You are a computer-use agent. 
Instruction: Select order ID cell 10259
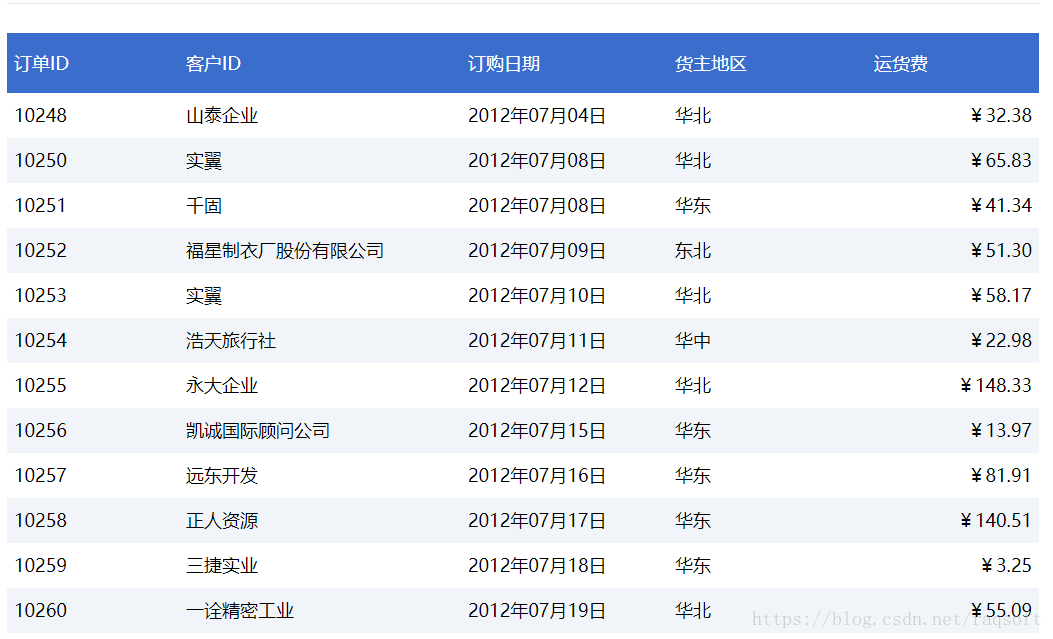click(41, 565)
